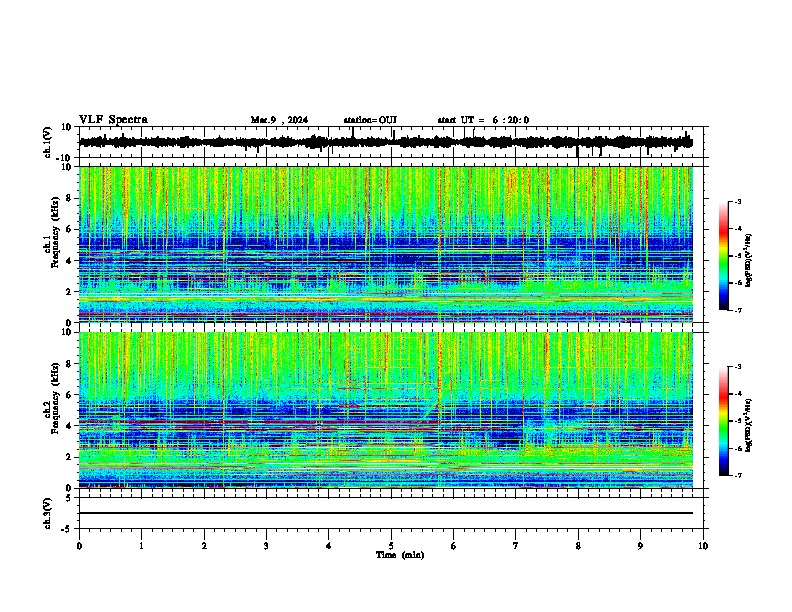Click ch.2 "Frequency (kHz)" y-axis label
The height and width of the screenshot is (612, 792).
tap(55, 398)
